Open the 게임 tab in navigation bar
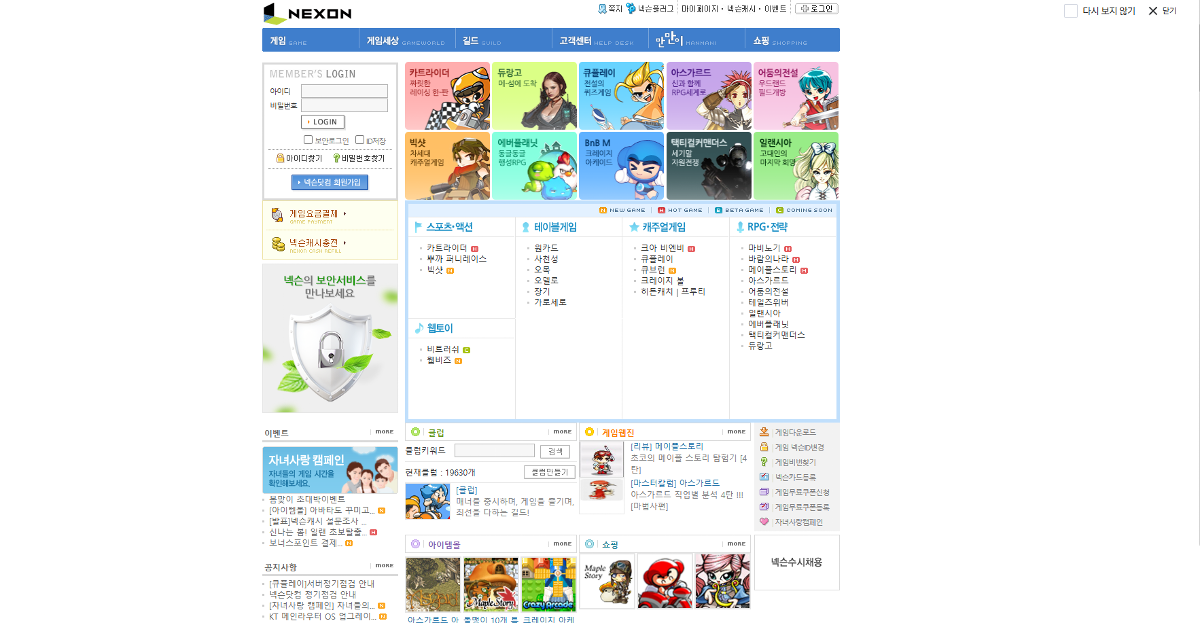 [279, 41]
